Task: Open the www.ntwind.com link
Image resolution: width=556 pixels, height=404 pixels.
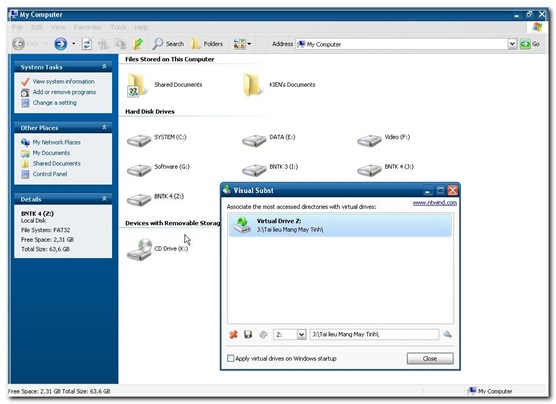Action: click(435, 203)
